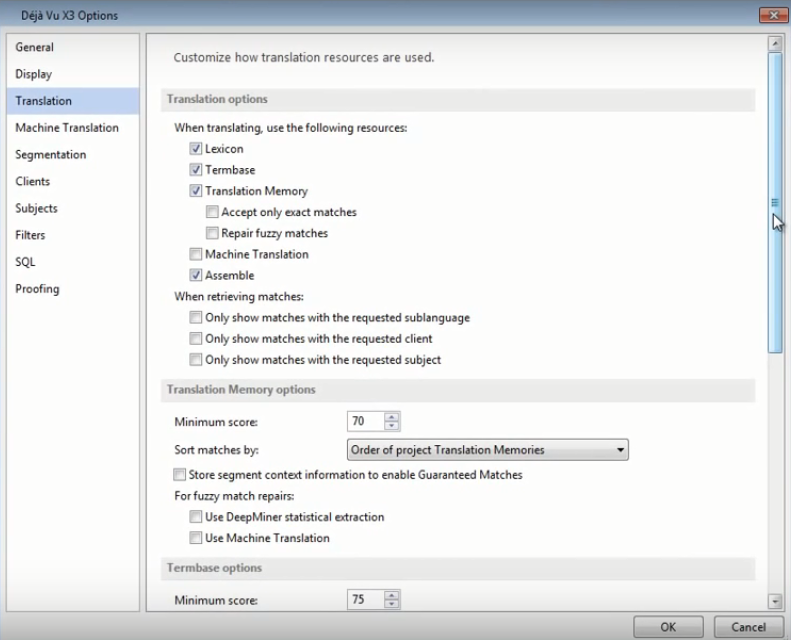The image size is (791, 640).
Task: Open the SQL options page
Action: click(x=73, y=261)
